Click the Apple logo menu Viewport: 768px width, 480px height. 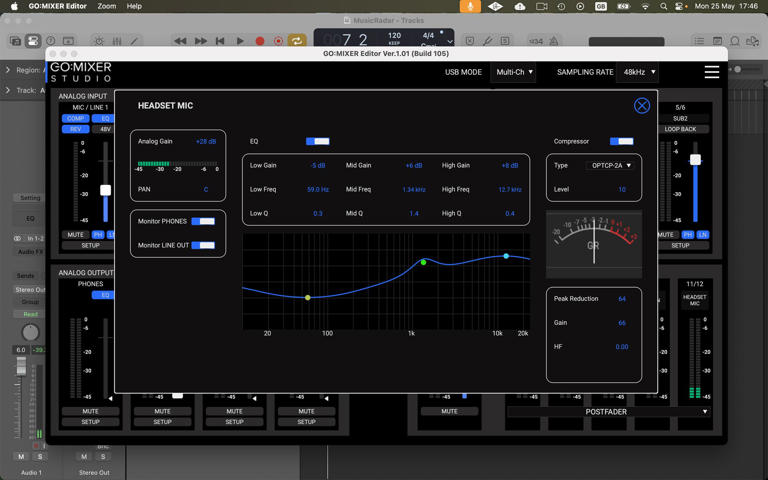coord(14,6)
